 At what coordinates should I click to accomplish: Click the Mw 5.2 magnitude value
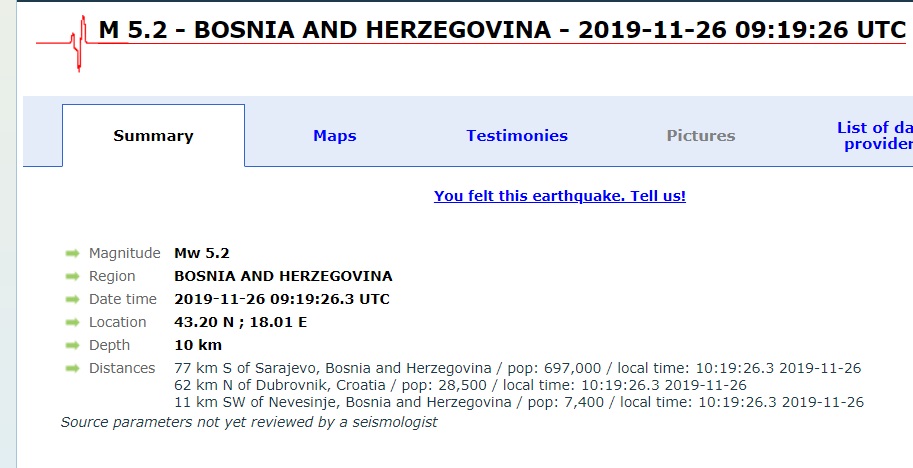coord(201,253)
